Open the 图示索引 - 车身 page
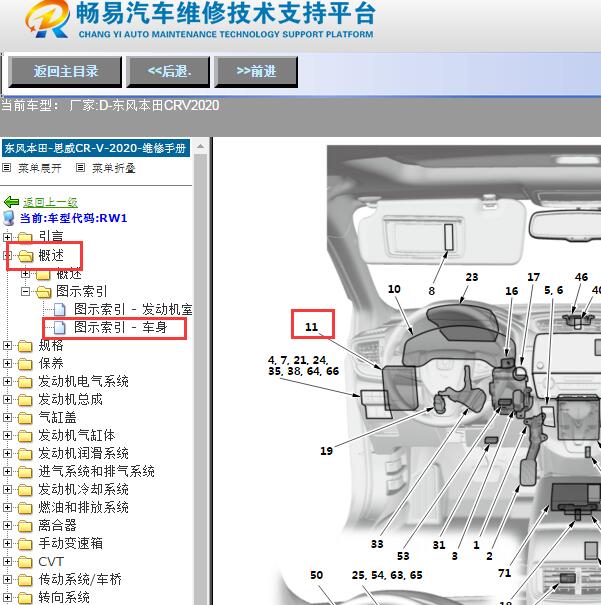The width and height of the screenshot is (601, 605). [x=120, y=328]
